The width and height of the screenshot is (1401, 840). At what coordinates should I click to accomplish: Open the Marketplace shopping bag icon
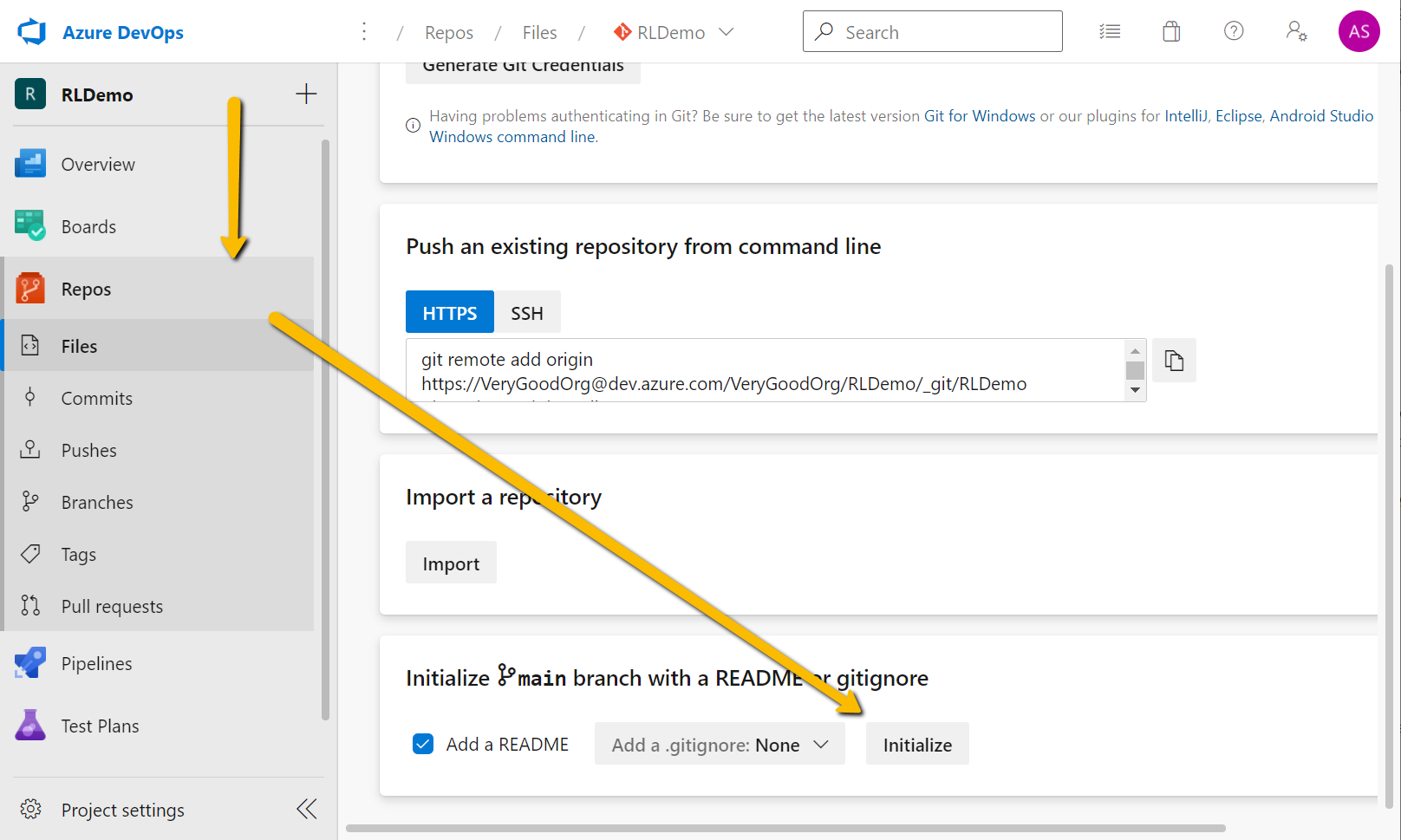1171,32
